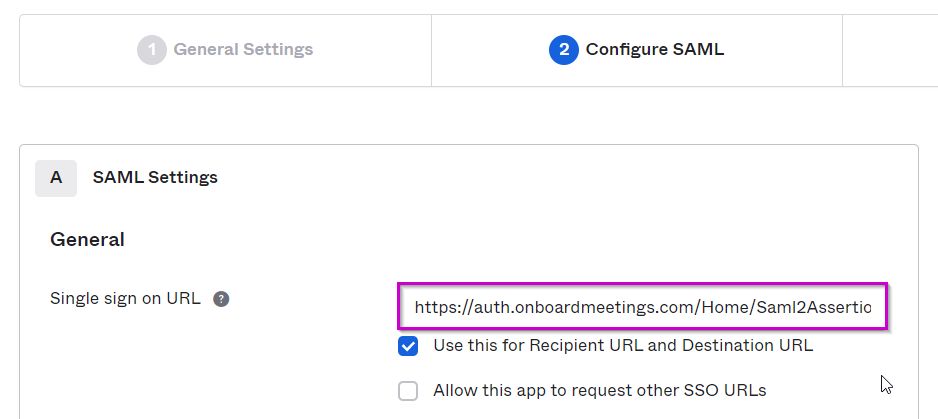This screenshot has width=938, height=419.
Task: Click the General subsection heading
Action: pos(87,240)
